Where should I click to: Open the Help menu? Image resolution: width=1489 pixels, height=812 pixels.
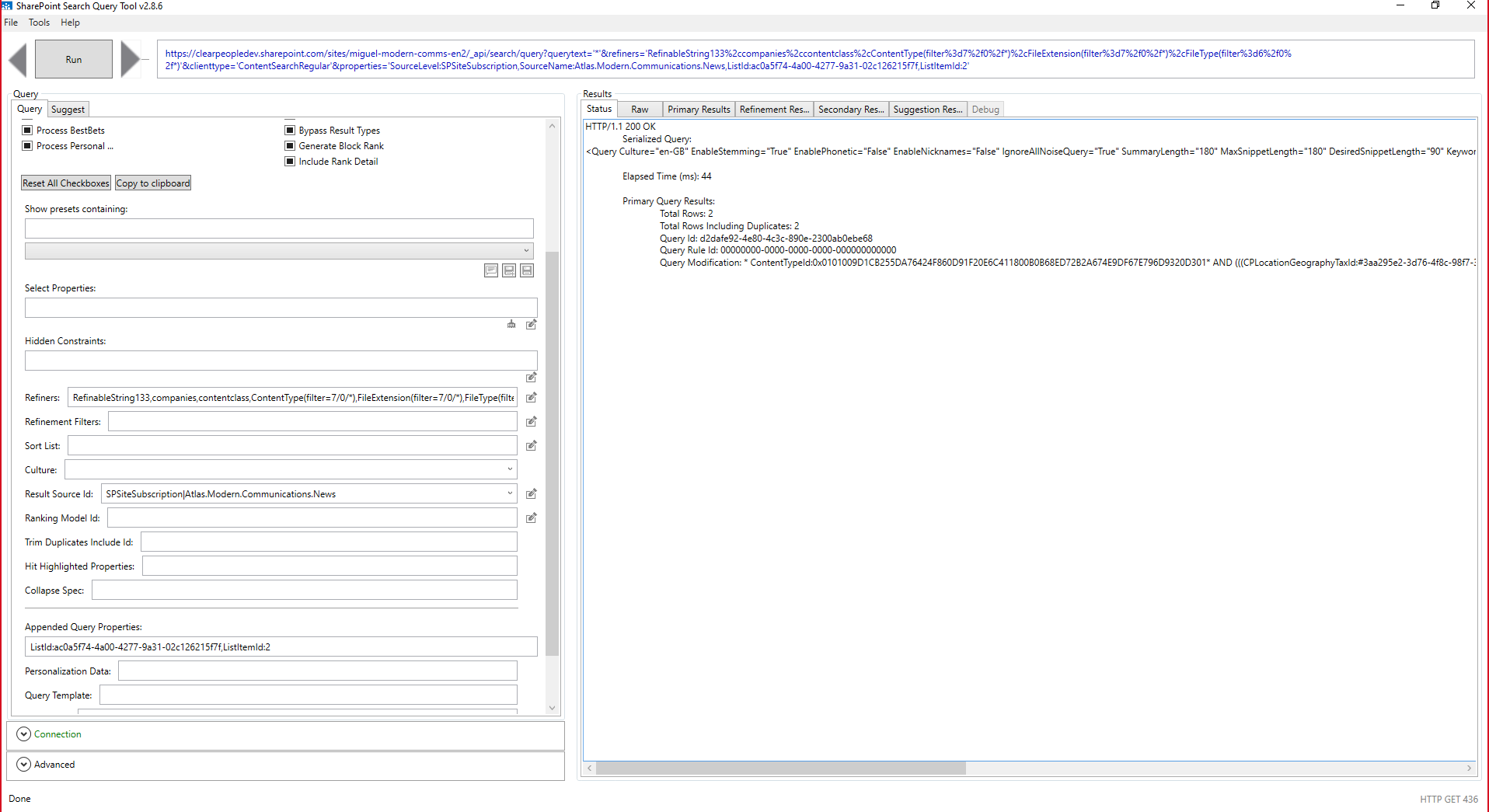[70, 23]
